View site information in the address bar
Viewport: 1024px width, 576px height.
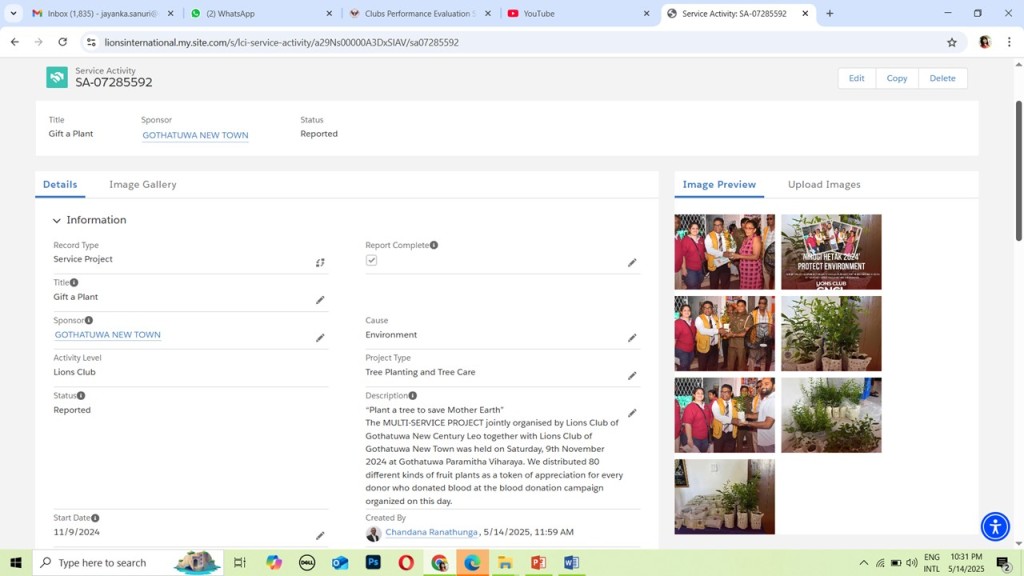point(91,42)
